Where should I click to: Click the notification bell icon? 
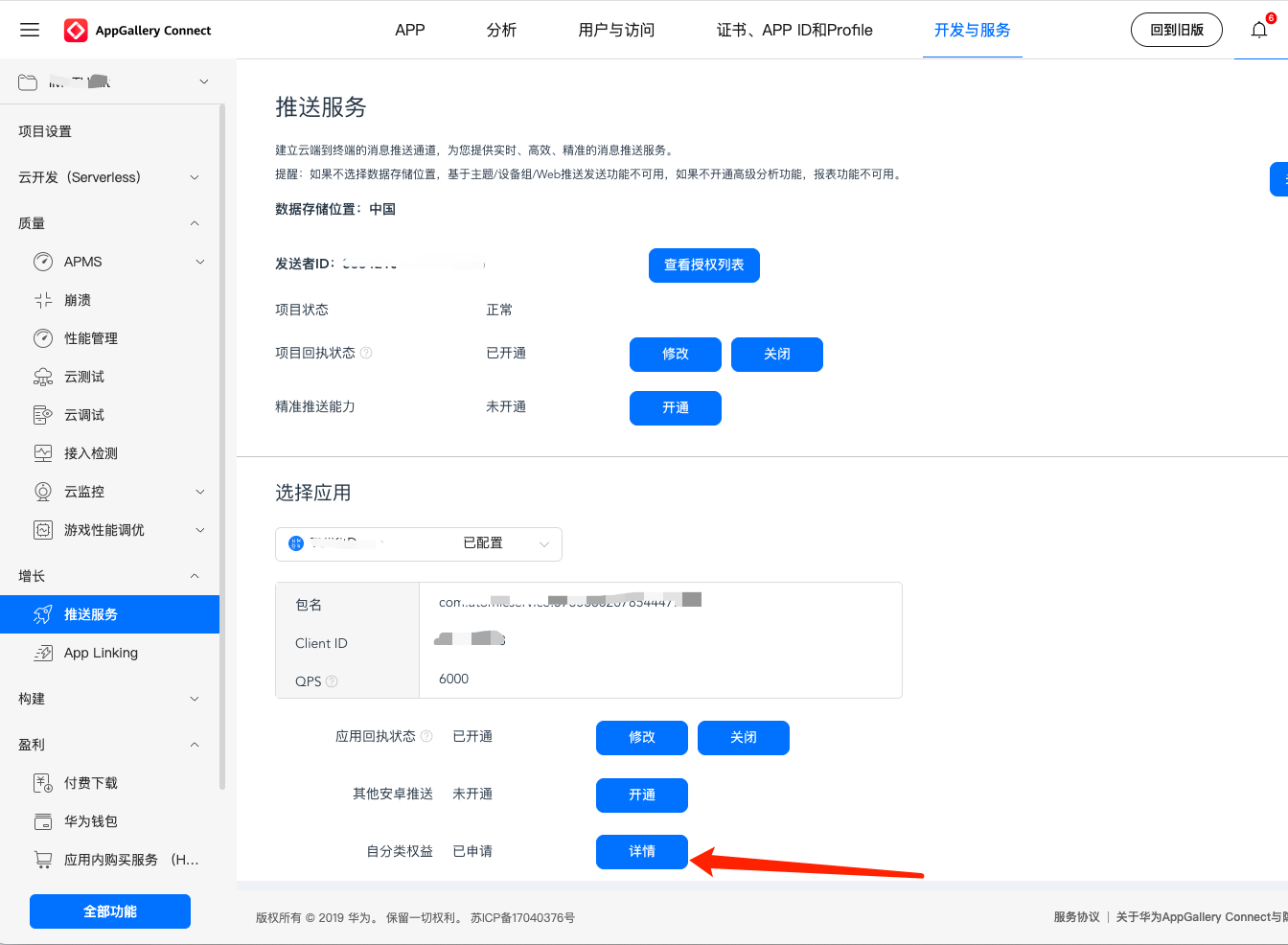point(1259,30)
